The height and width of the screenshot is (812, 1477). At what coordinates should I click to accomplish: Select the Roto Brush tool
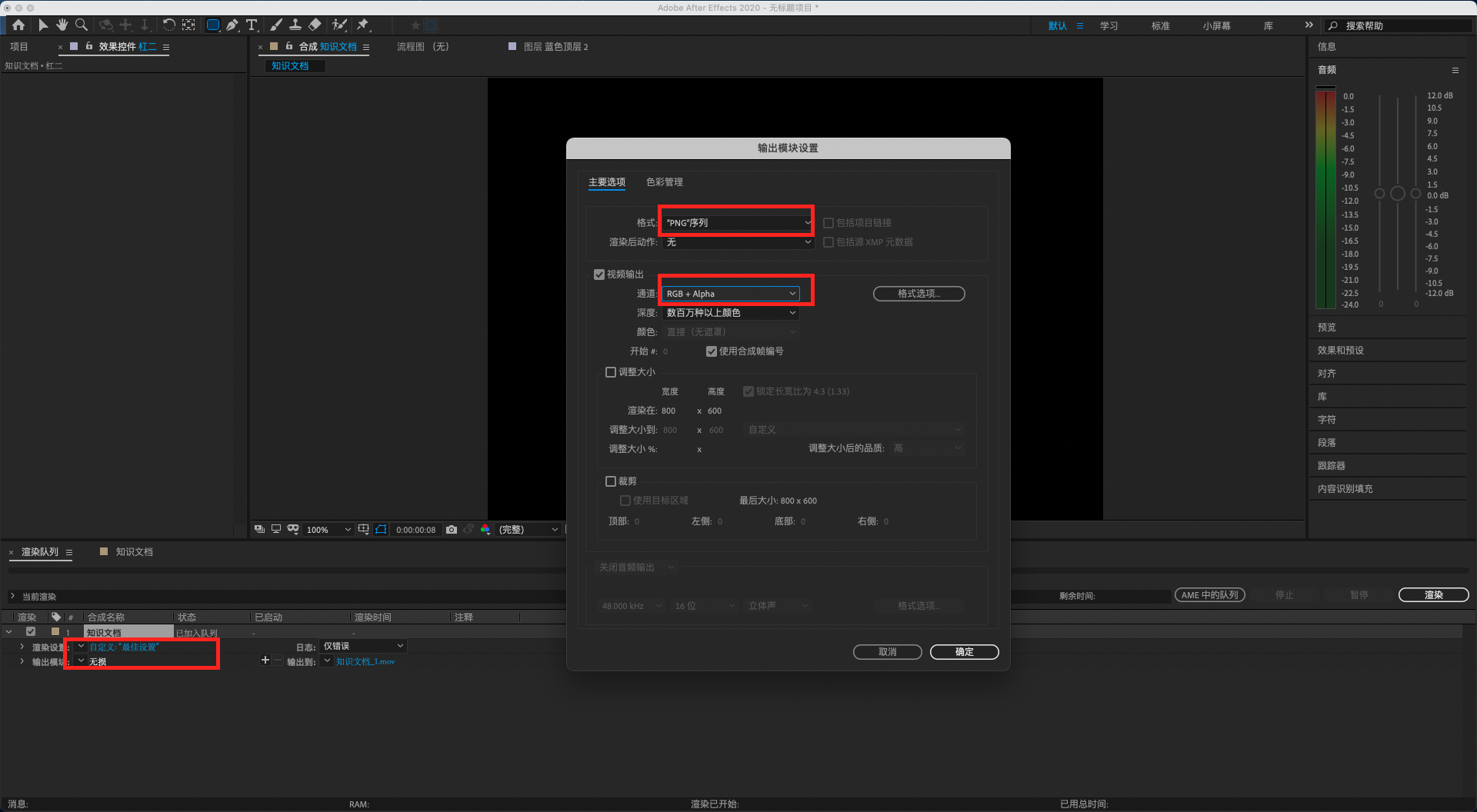click(339, 25)
